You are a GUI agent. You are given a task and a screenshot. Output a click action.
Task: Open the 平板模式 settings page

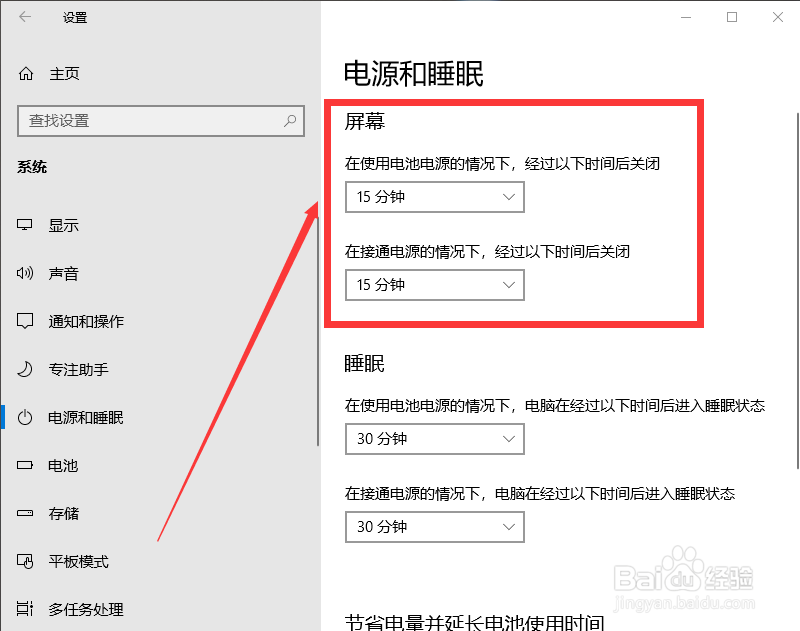point(79,562)
